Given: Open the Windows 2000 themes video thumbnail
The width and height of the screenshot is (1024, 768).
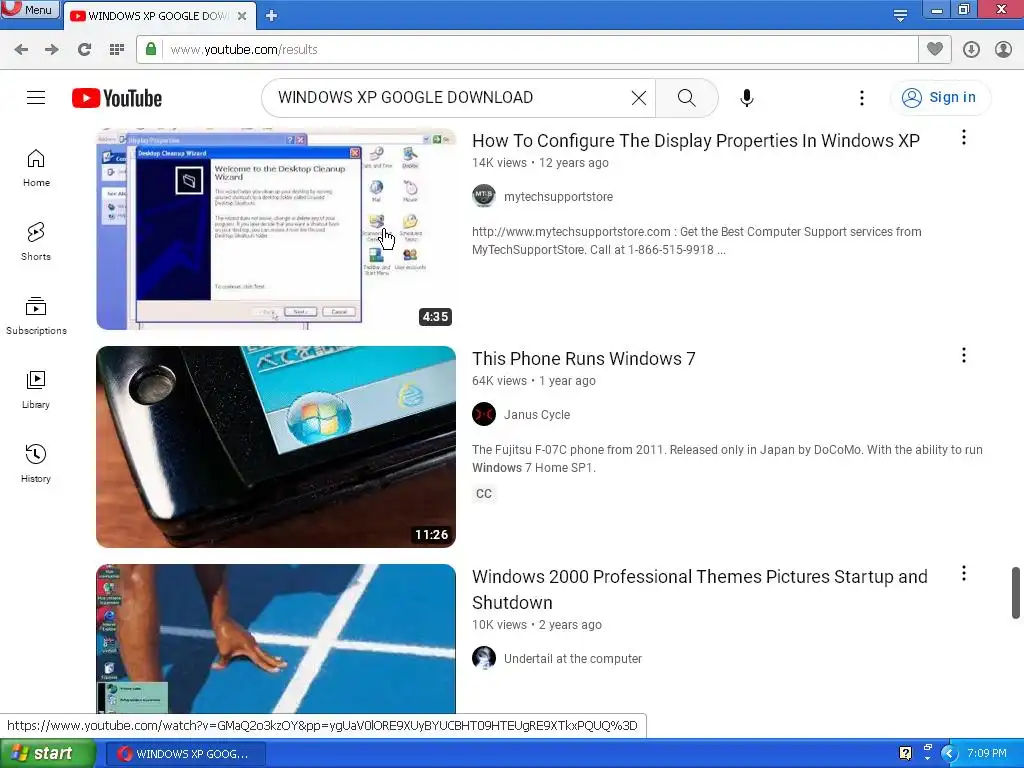Looking at the screenshot, I should click(x=276, y=639).
